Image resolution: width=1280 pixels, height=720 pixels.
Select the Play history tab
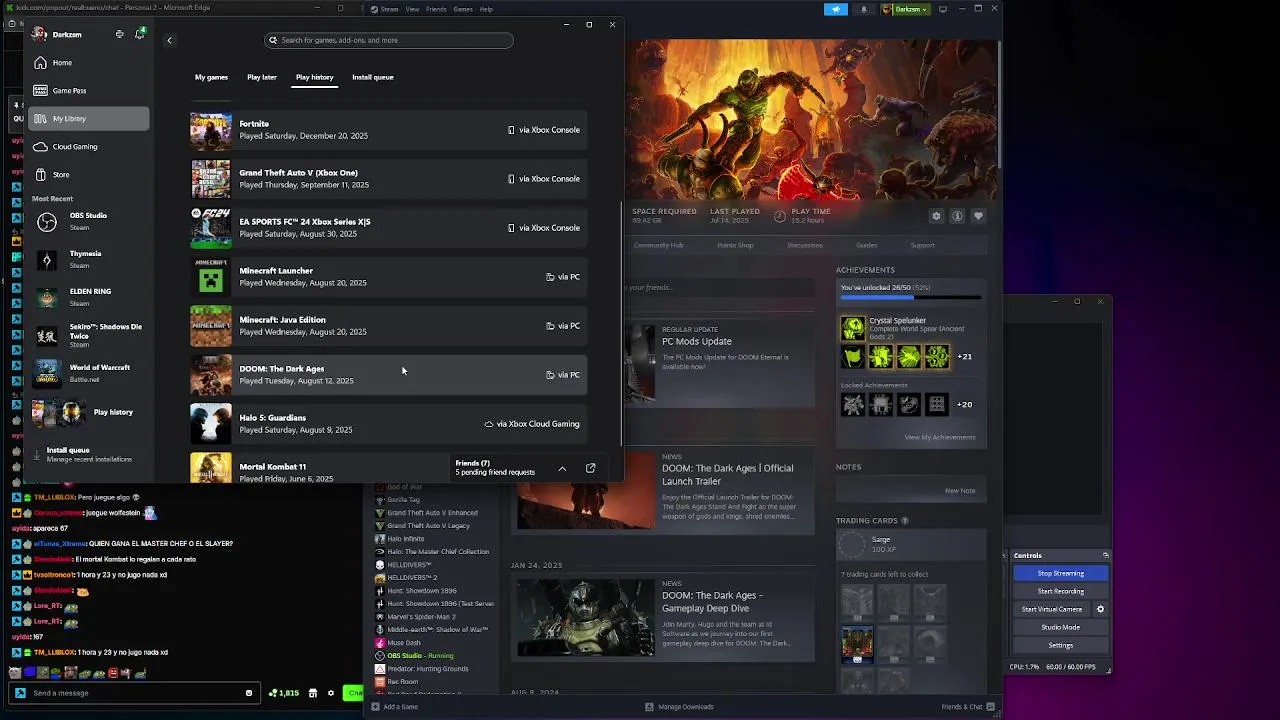[x=314, y=77]
